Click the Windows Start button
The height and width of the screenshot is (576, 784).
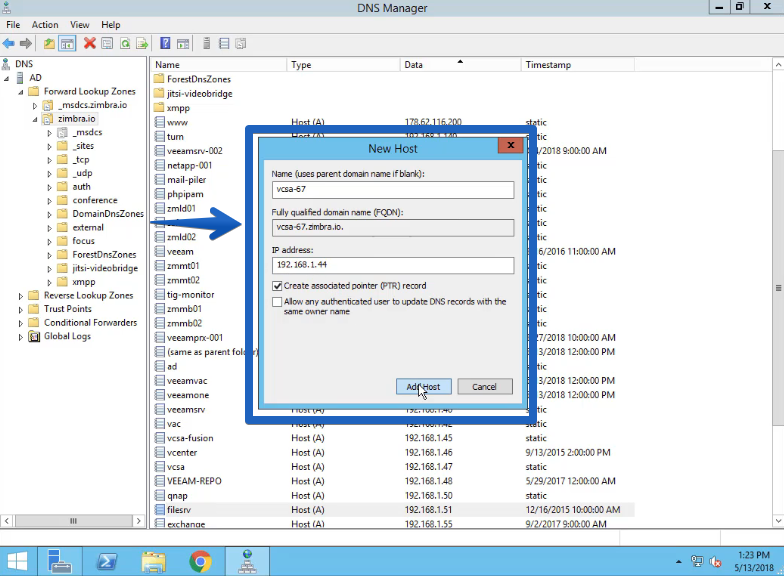coord(18,561)
